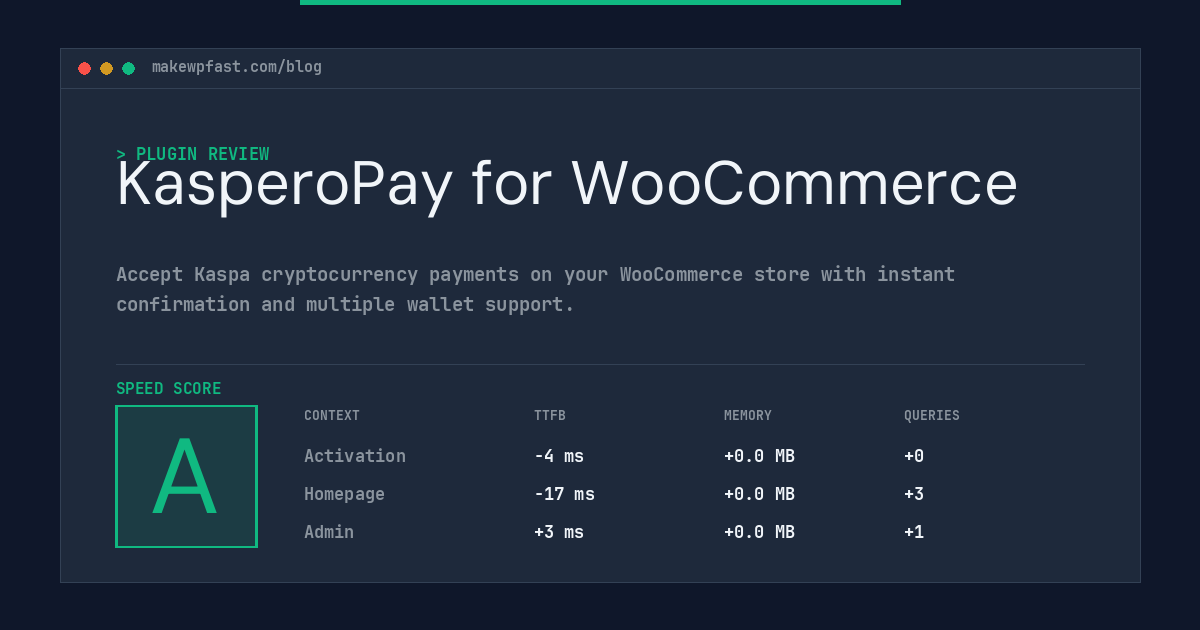Click the green window dot
This screenshot has width=1200, height=630.
click(x=128, y=68)
